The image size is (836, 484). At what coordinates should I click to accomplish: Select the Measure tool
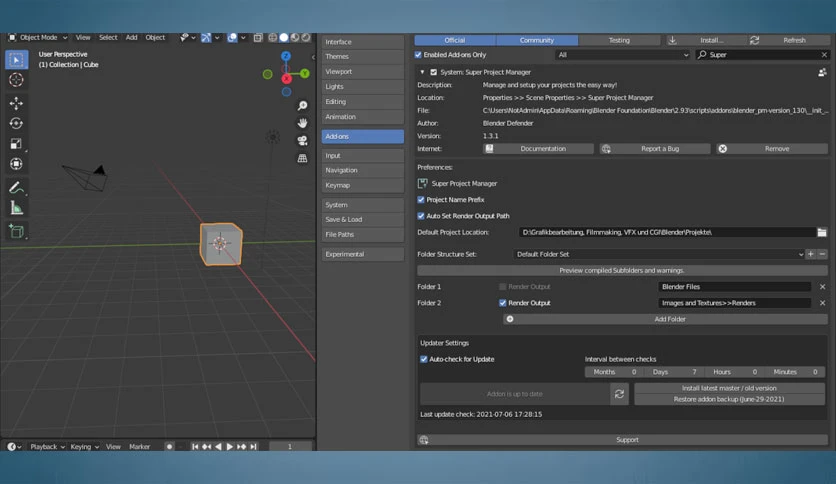click(x=16, y=208)
